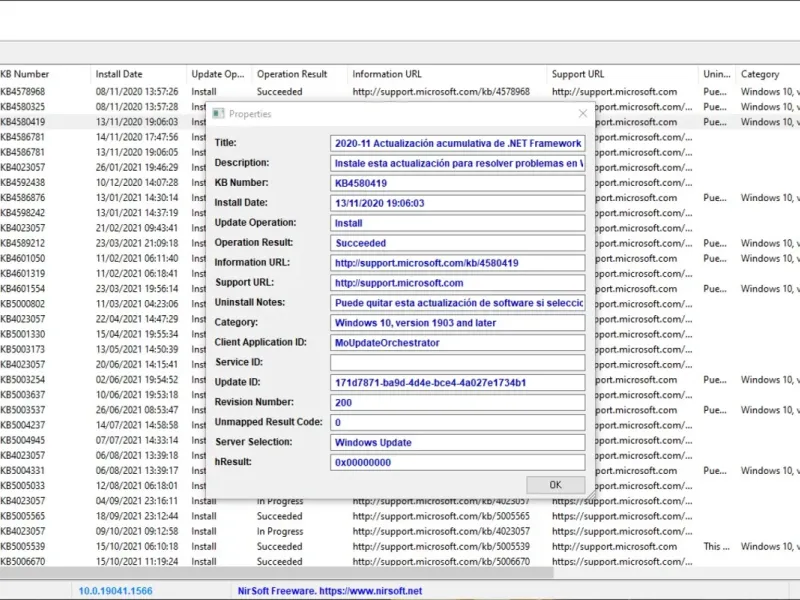Click the Title field in Properties
This screenshot has width=800, height=600.
click(x=457, y=143)
